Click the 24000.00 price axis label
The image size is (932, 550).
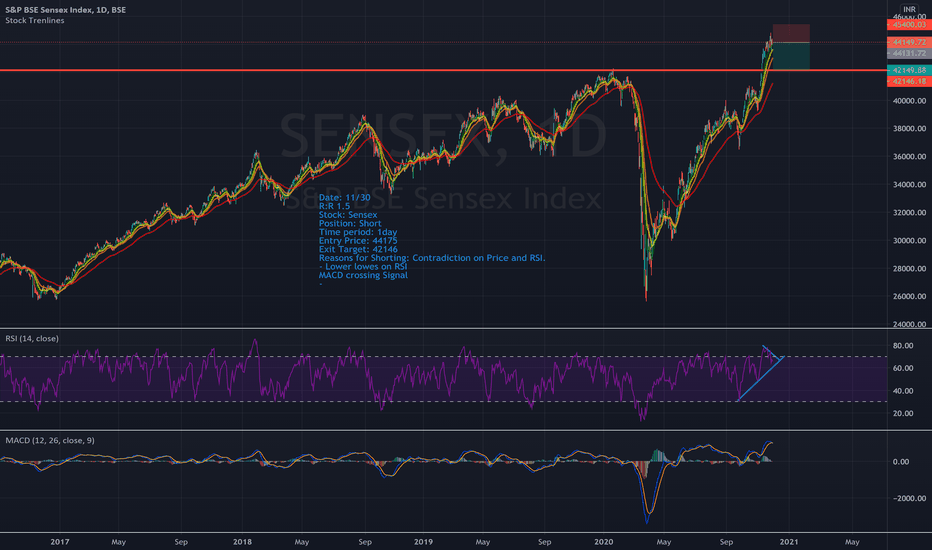pos(909,324)
